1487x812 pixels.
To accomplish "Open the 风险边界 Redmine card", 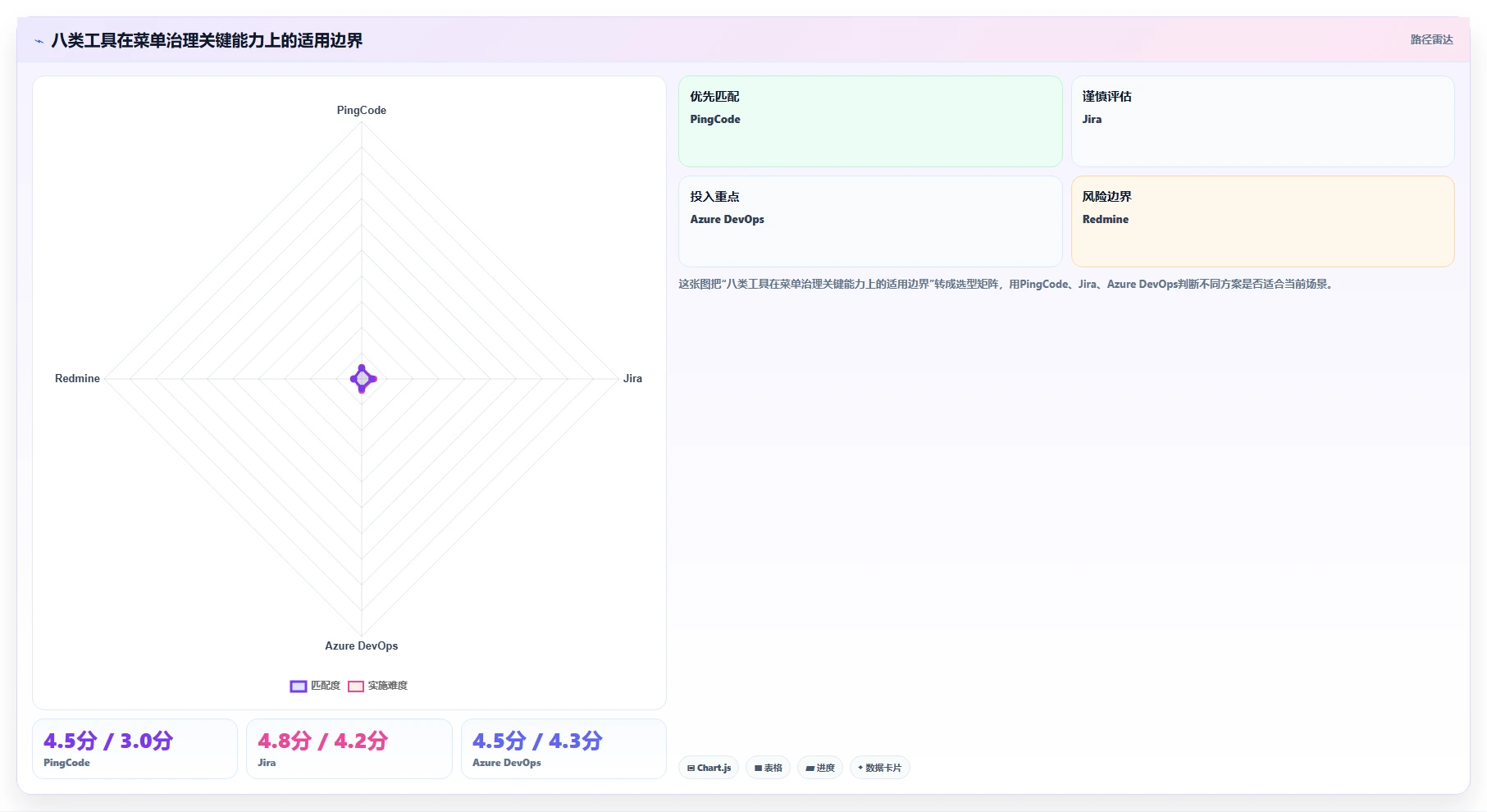I will [1262, 221].
